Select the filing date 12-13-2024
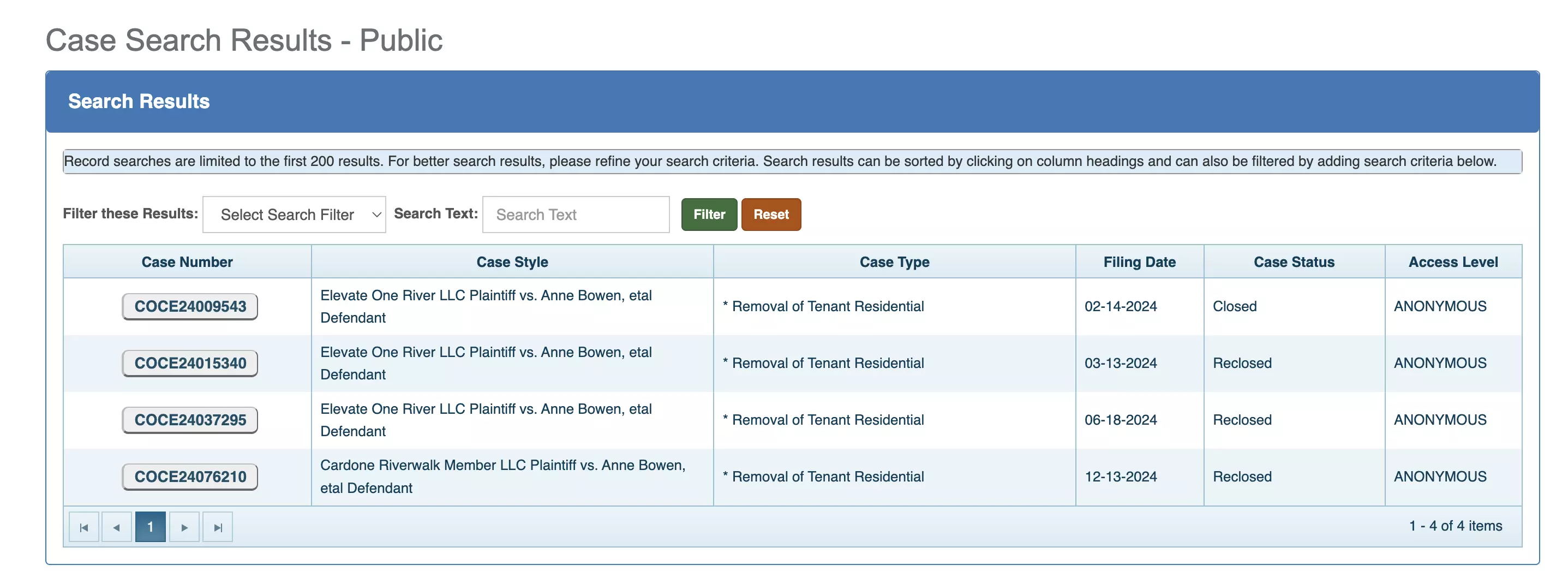Viewport: 1568px width, 571px height. [x=1121, y=477]
